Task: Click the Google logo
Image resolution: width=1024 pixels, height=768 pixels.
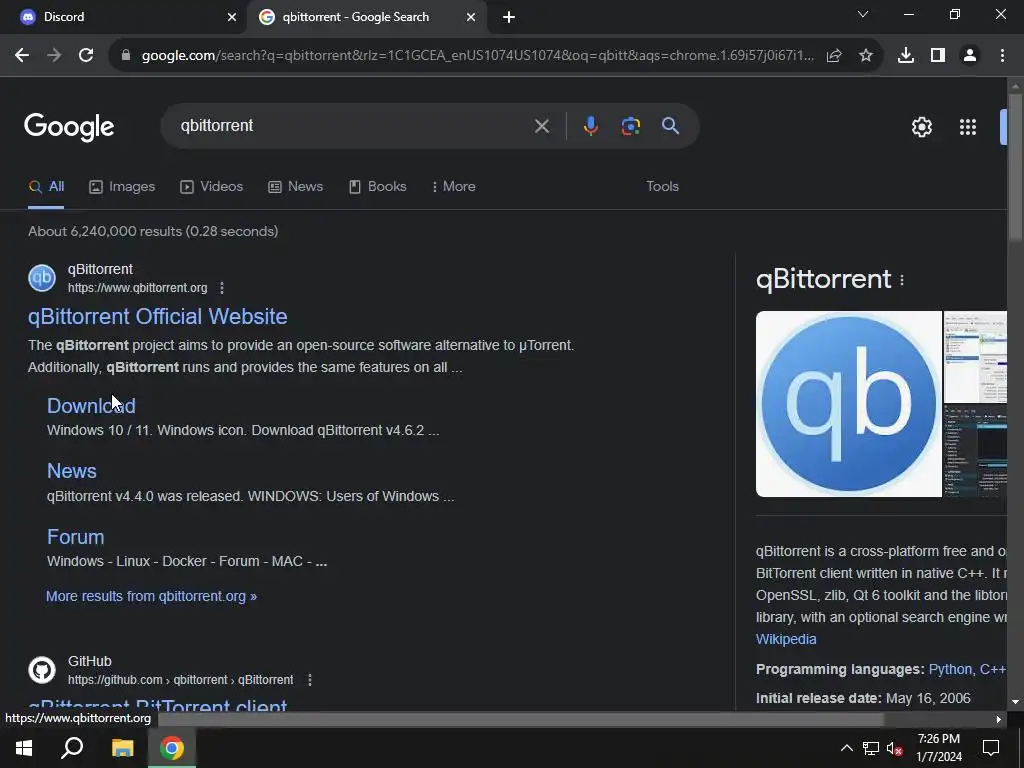Action: 69,127
